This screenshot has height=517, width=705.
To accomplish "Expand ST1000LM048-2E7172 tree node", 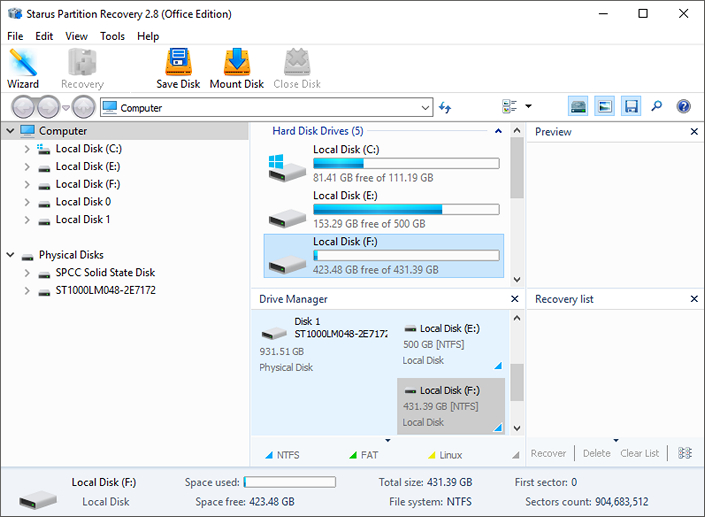I will pos(27,291).
